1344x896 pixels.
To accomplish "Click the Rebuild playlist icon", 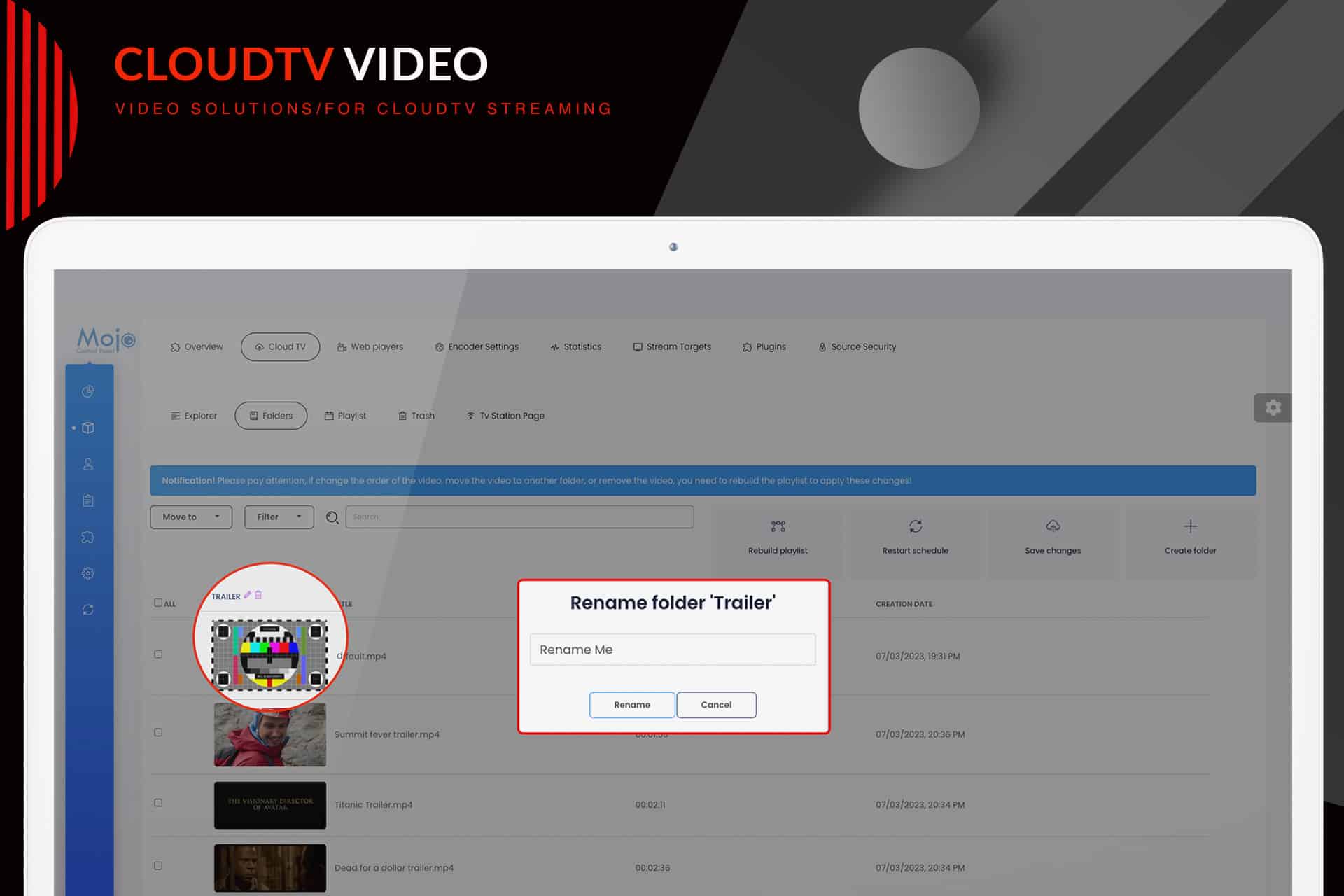I will pyautogui.click(x=778, y=526).
